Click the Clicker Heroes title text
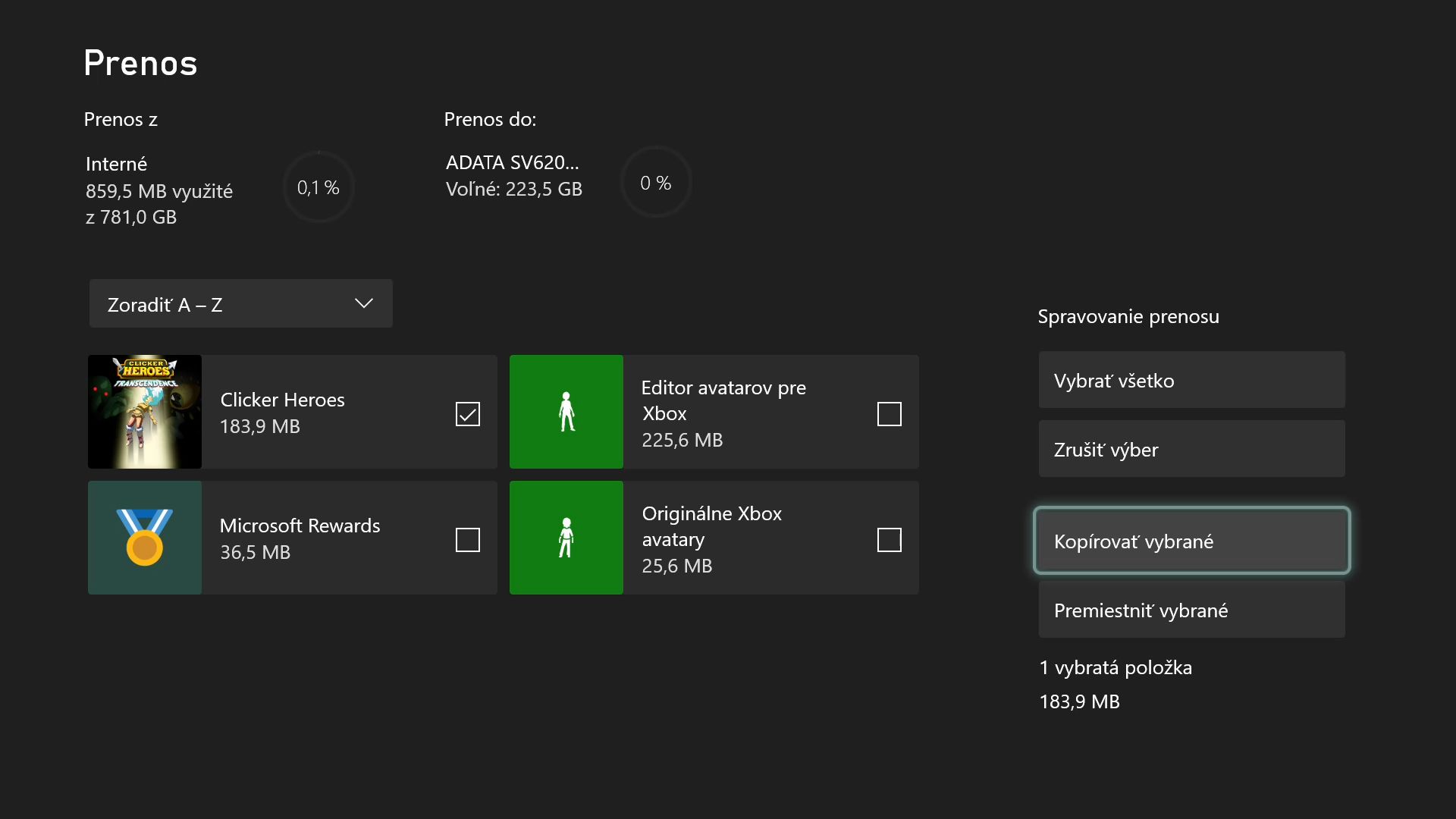 (282, 400)
